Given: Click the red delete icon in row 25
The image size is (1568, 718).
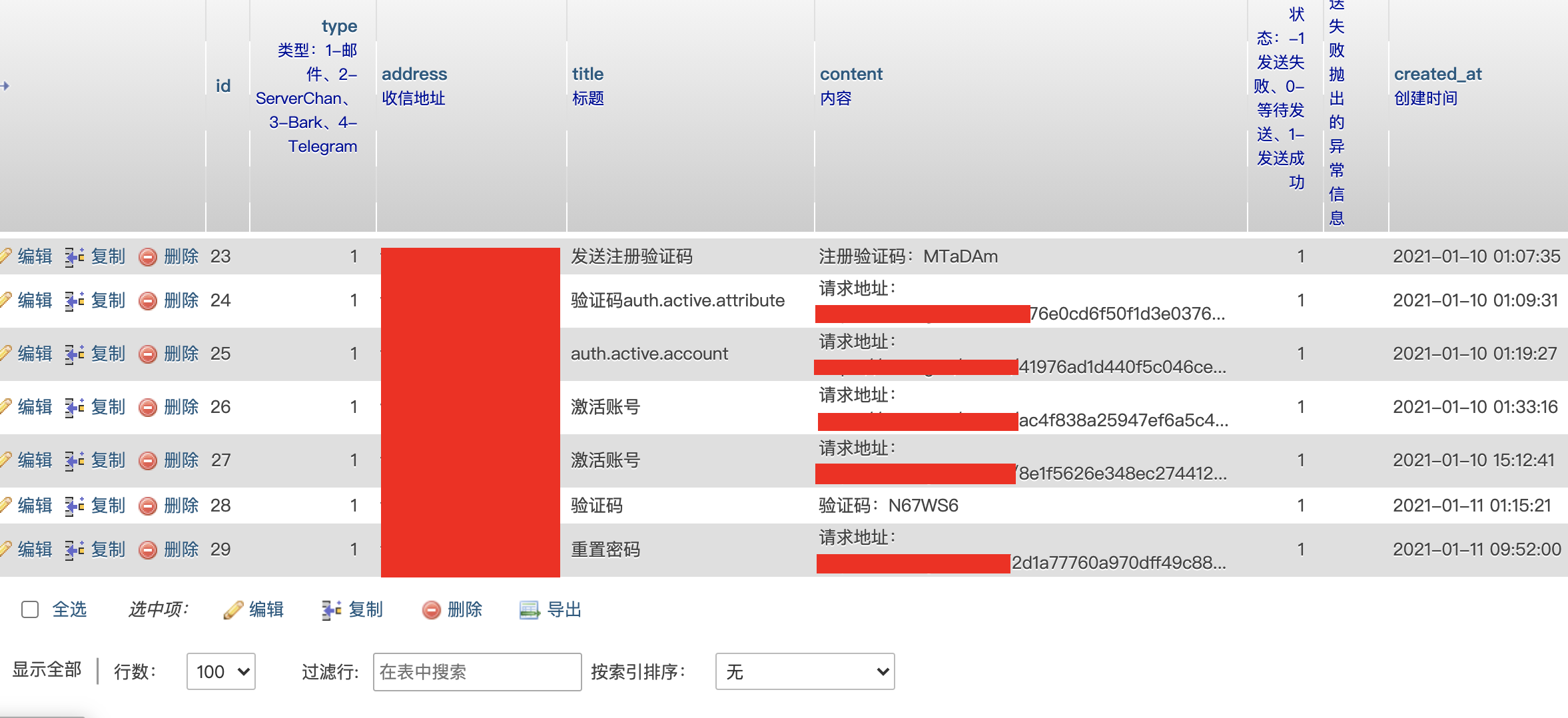Looking at the screenshot, I should 148,354.
